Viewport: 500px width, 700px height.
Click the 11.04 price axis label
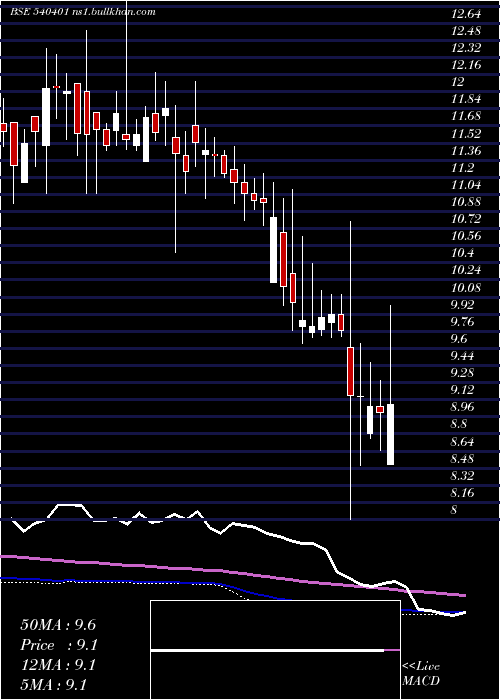pos(466,185)
